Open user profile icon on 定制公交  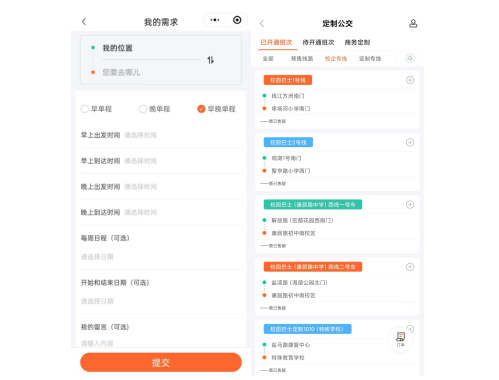pos(413,23)
